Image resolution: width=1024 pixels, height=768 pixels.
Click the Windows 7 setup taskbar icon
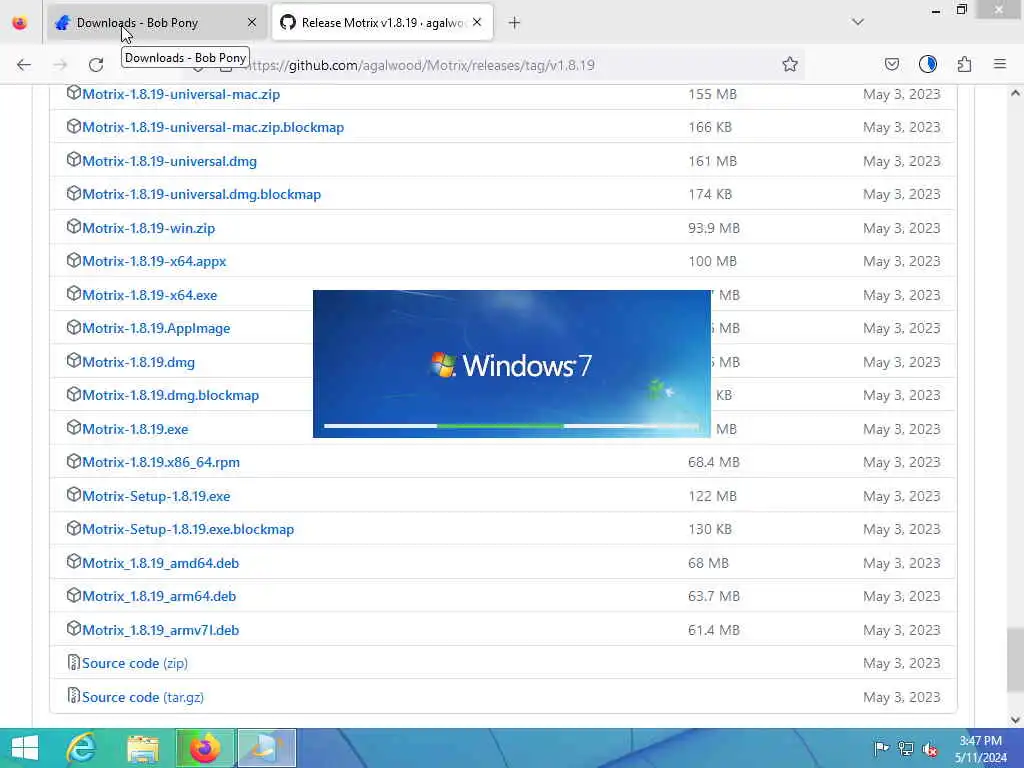(266, 748)
